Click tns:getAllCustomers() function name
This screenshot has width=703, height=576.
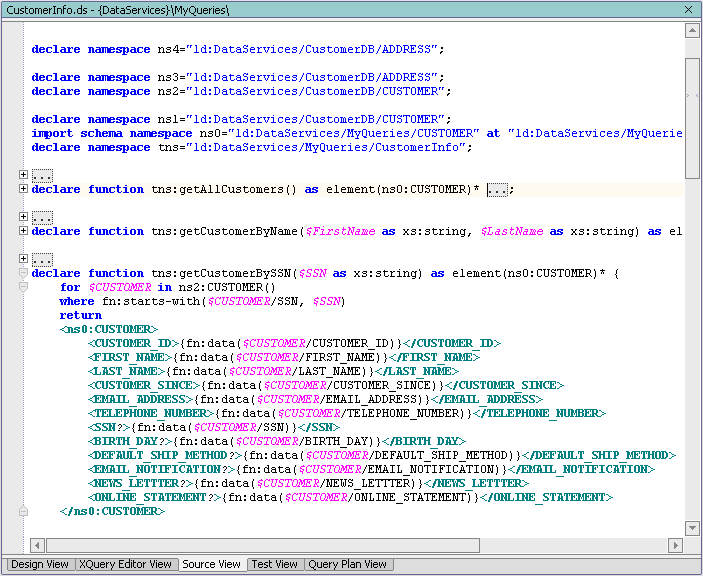224,189
